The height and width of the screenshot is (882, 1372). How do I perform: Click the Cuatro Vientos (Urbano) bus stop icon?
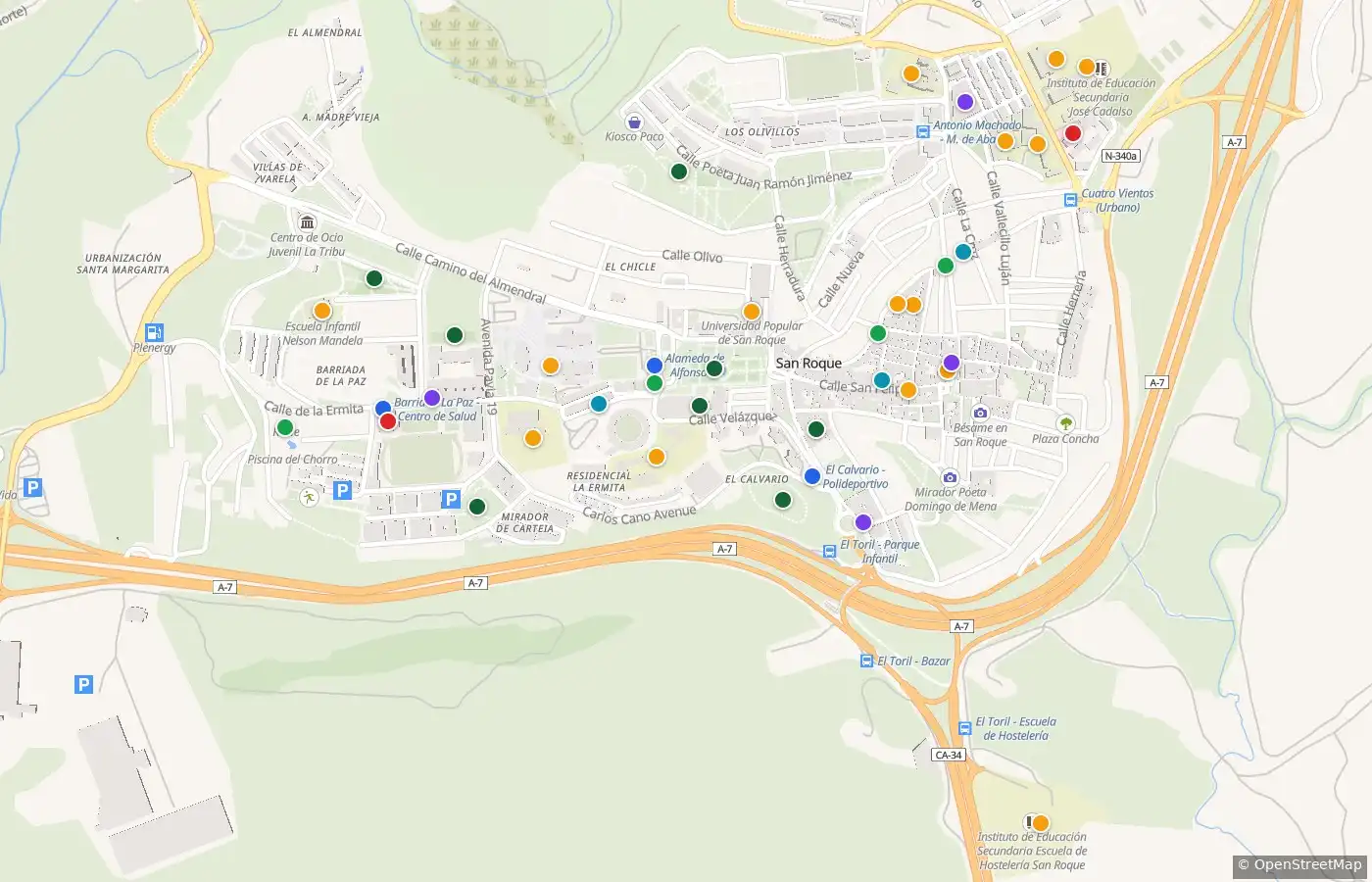coord(1071,200)
